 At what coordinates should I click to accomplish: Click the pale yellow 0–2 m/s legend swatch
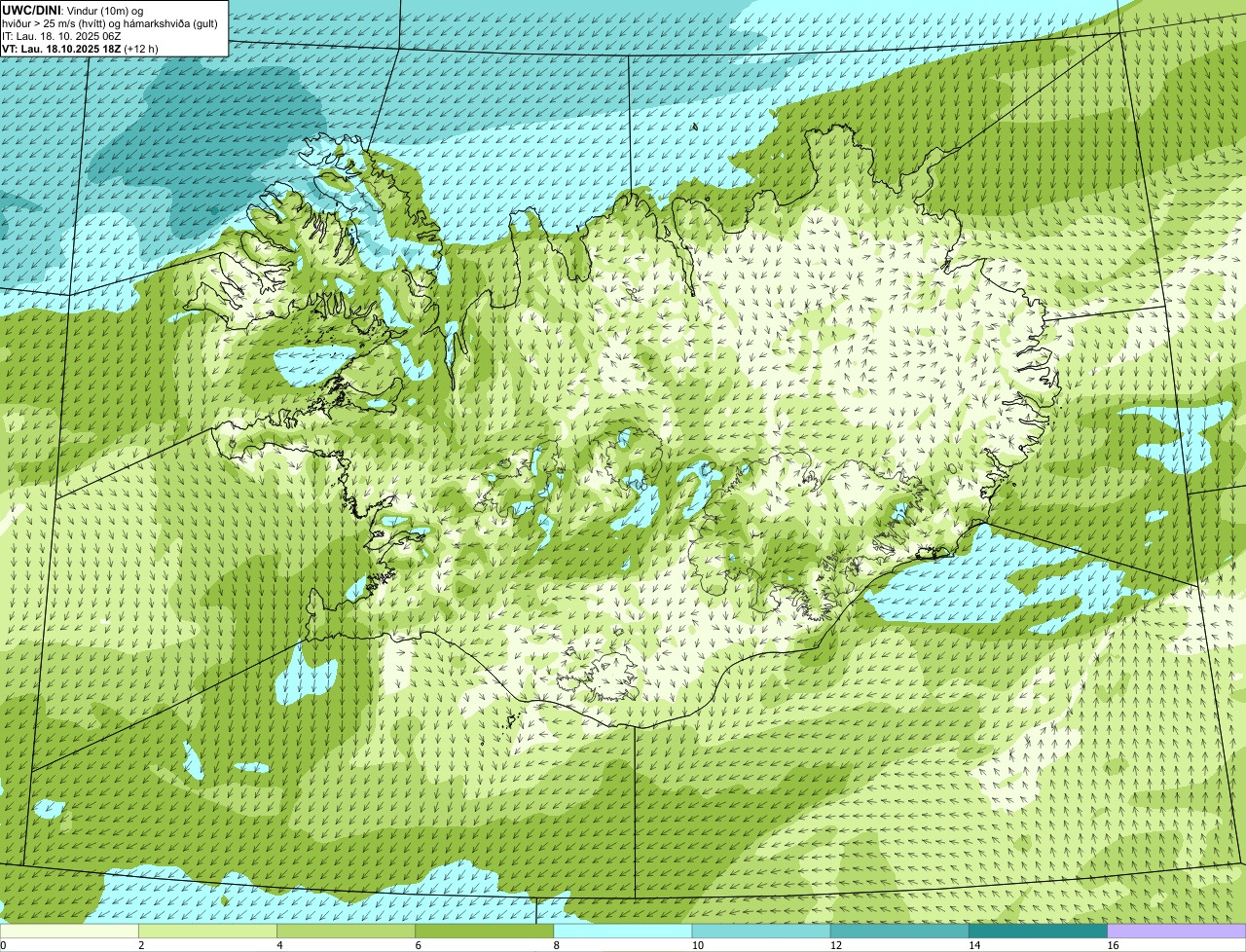click(70, 932)
